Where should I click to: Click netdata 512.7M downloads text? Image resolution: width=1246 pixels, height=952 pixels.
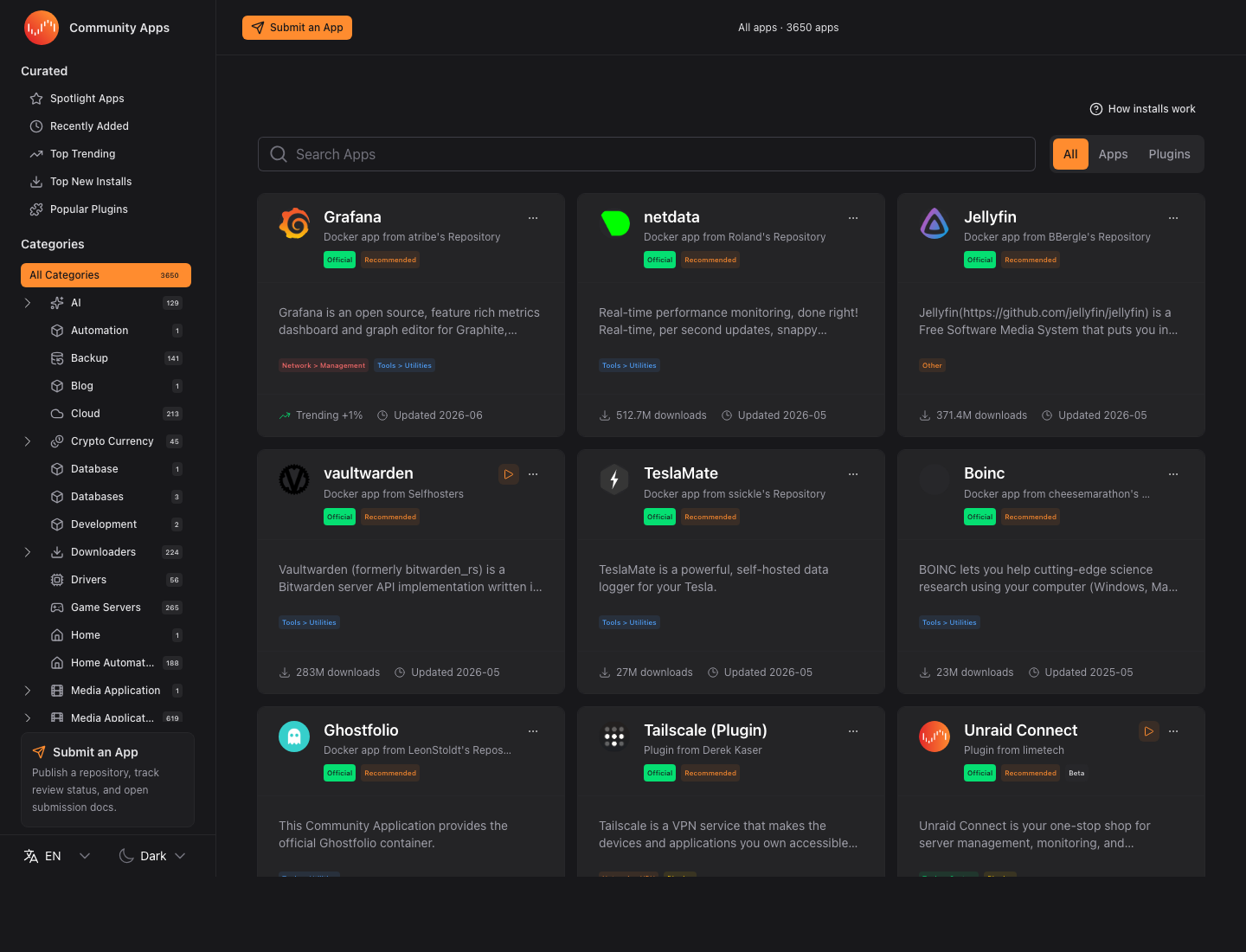(x=661, y=415)
